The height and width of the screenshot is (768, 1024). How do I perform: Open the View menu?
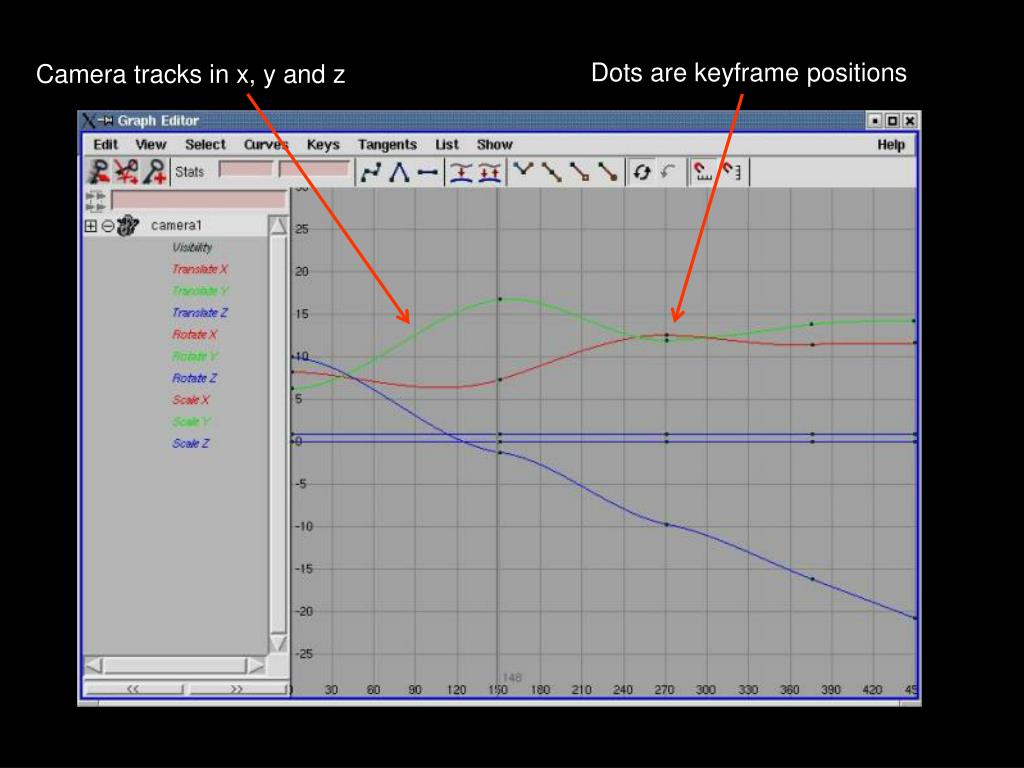150,144
